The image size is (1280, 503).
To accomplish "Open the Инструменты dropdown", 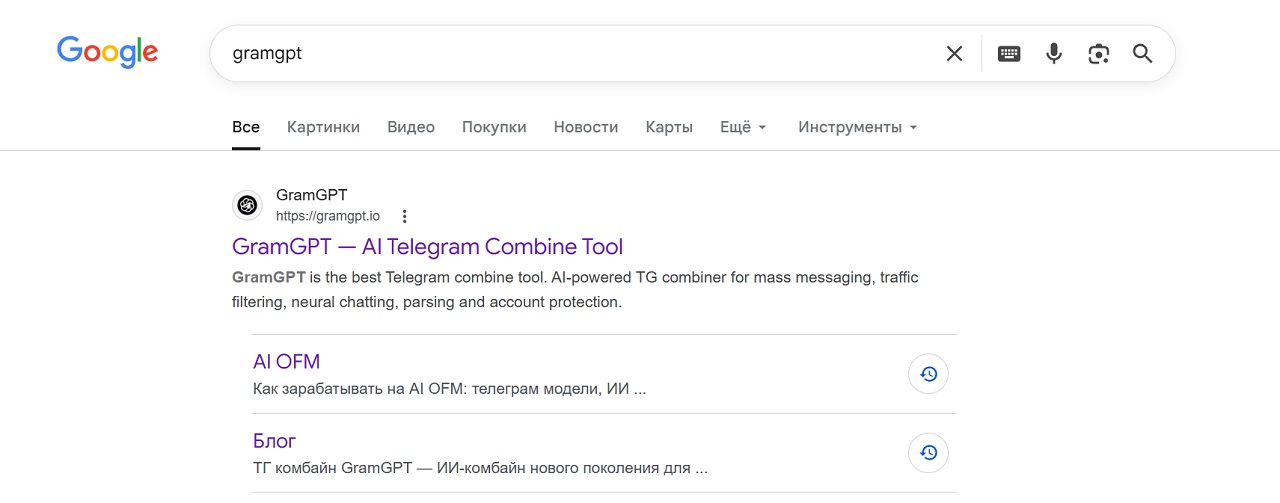I will point(858,127).
